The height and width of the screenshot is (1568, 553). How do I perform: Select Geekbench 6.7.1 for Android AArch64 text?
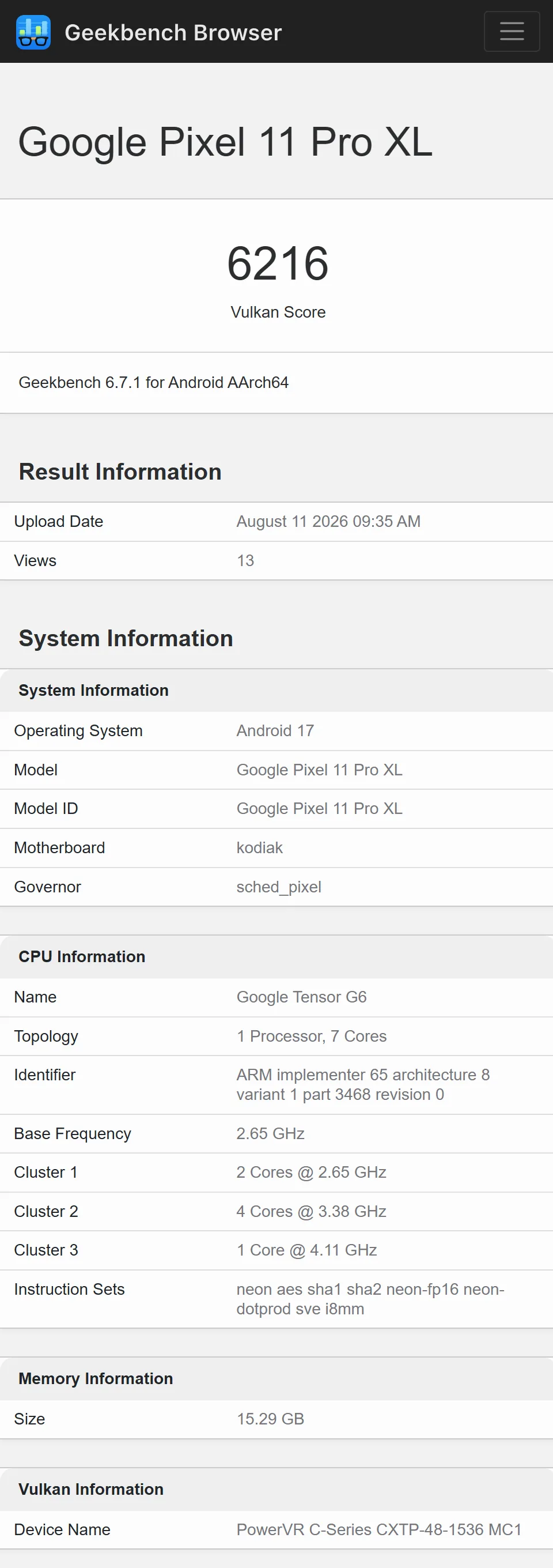pyautogui.click(x=153, y=382)
